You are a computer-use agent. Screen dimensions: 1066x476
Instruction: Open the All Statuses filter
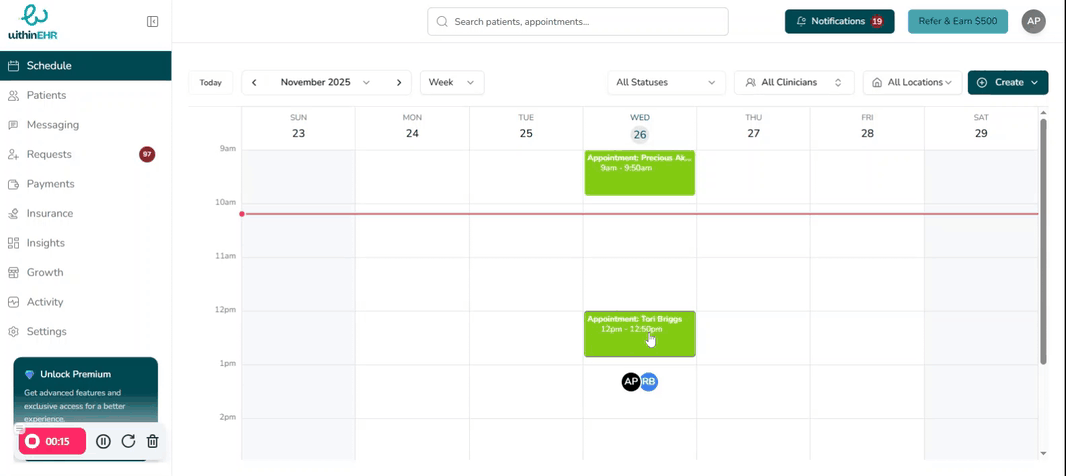point(666,83)
